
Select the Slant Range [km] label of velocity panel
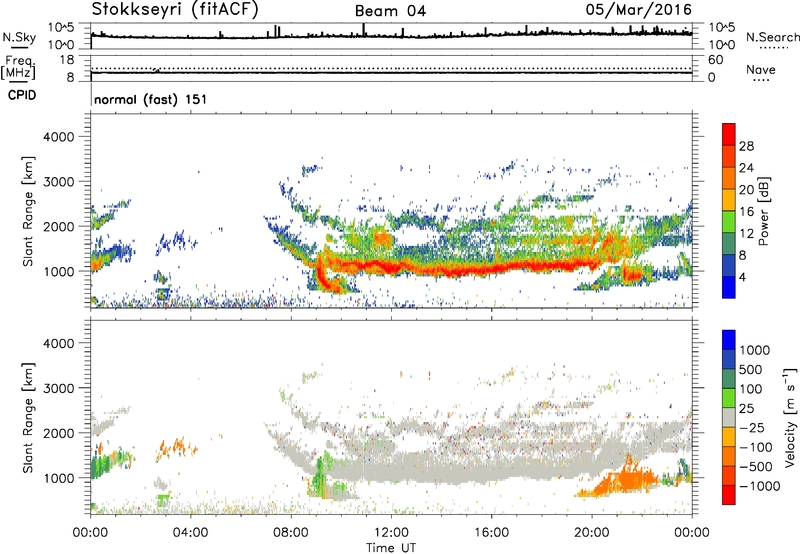[28, 417]
